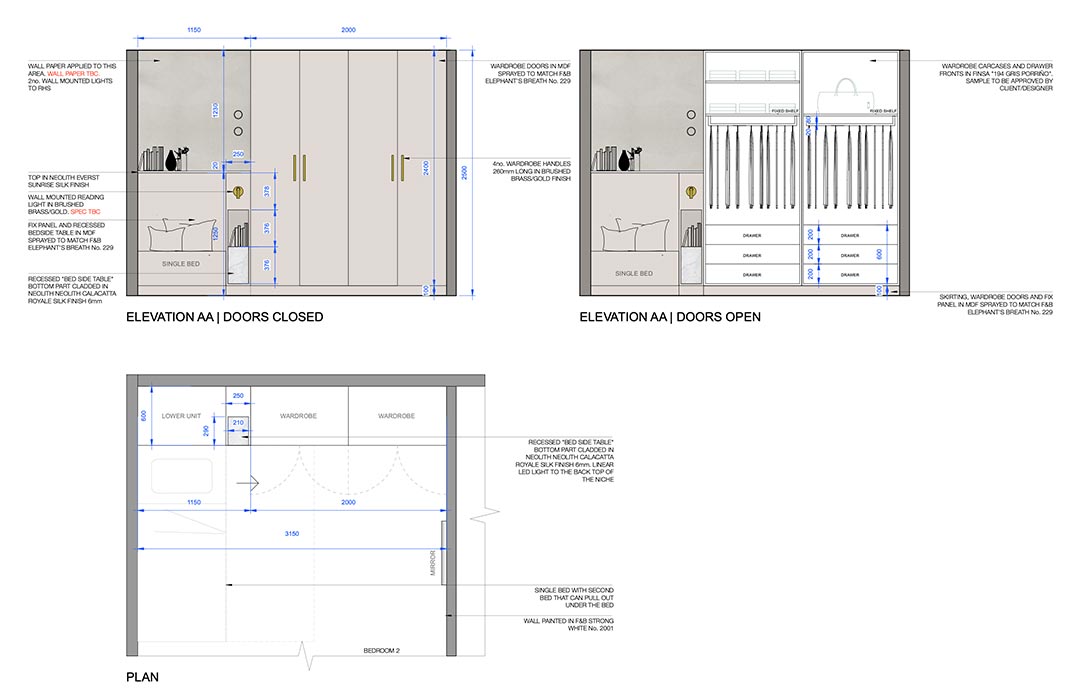Click the 210 dimension in the plan niche

pyautogui.click(x=238, y=423)
